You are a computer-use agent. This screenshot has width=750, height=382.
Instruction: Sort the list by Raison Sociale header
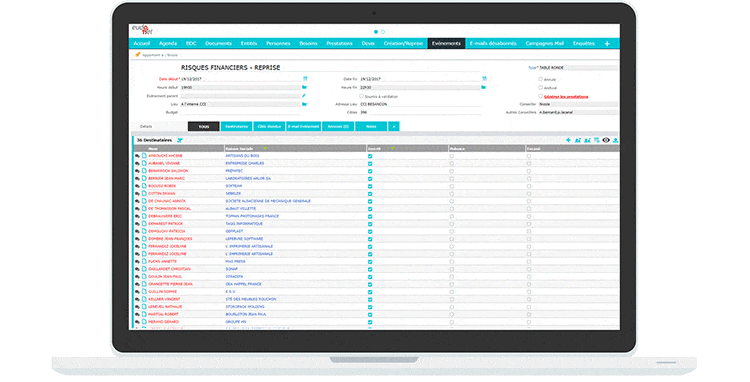239,149
